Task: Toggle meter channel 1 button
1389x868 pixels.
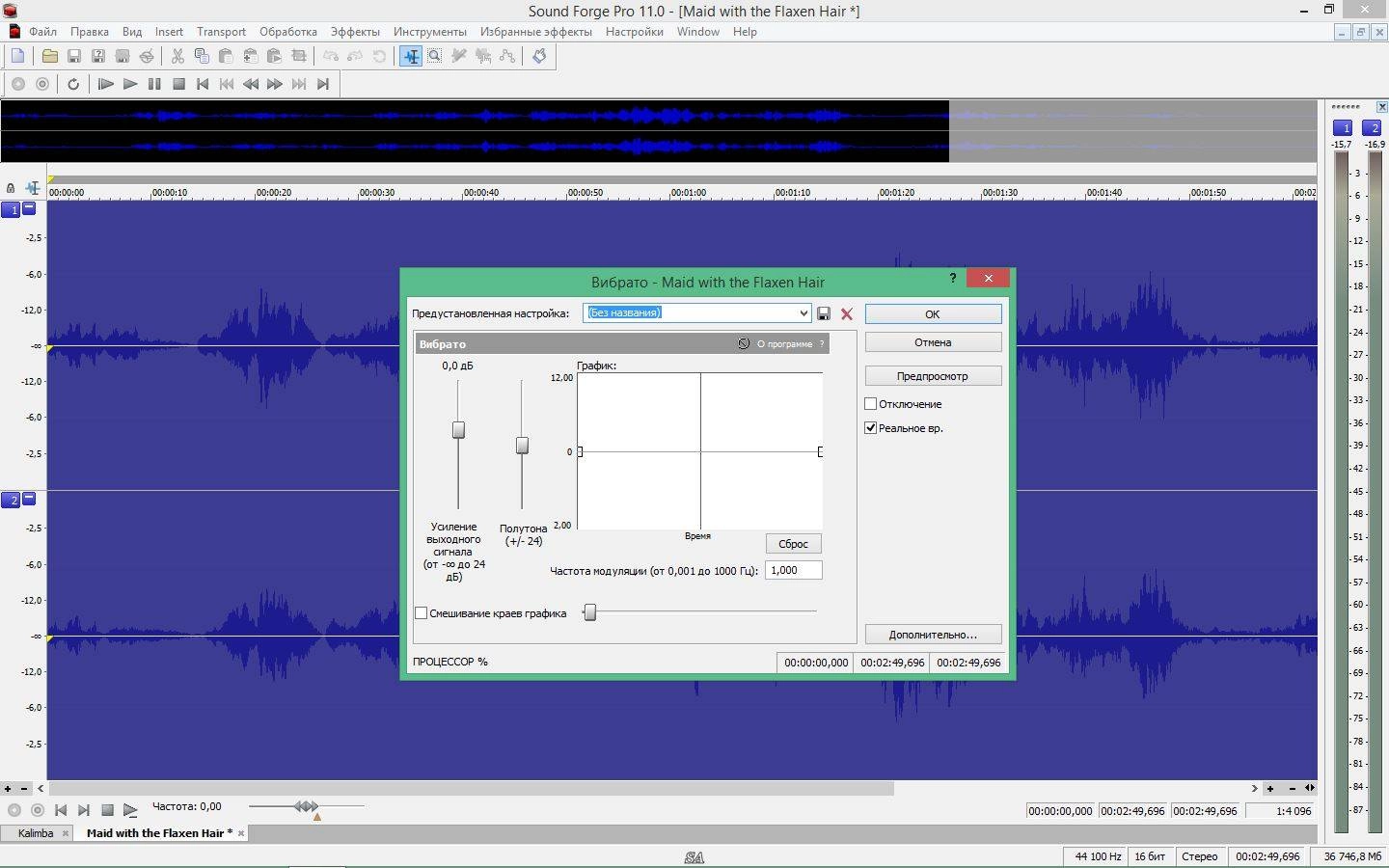Action: (x=1343, y=127)
